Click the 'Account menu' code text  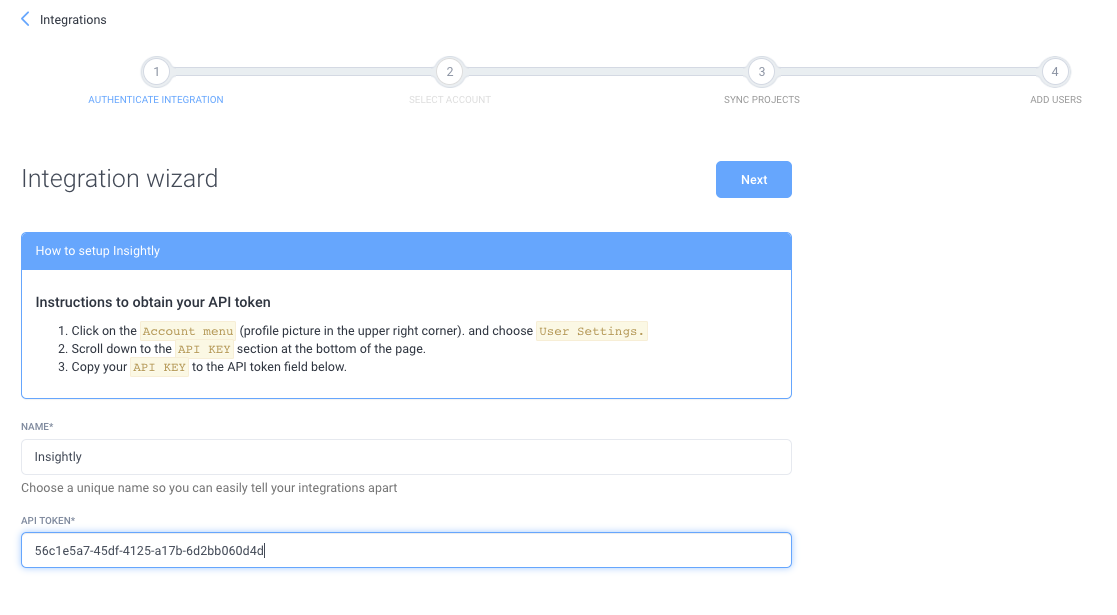coord(188,331)
